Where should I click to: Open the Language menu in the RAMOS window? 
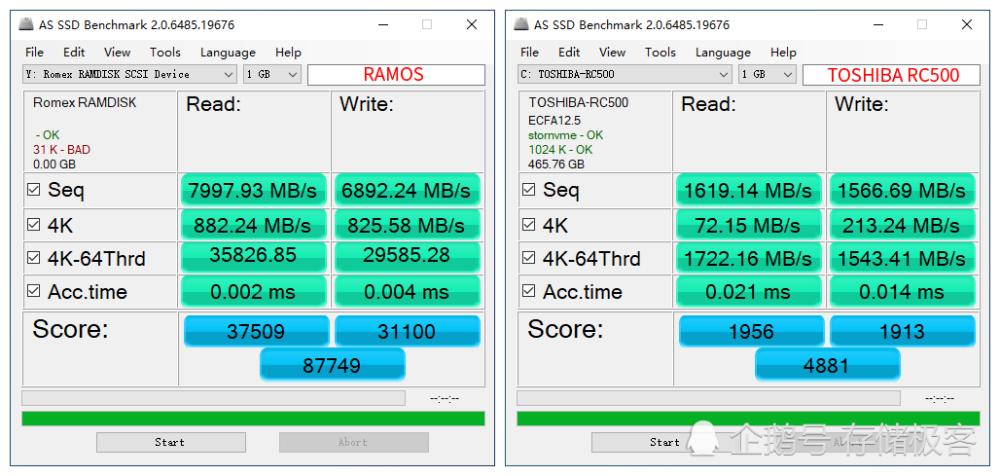pos(228,52)
